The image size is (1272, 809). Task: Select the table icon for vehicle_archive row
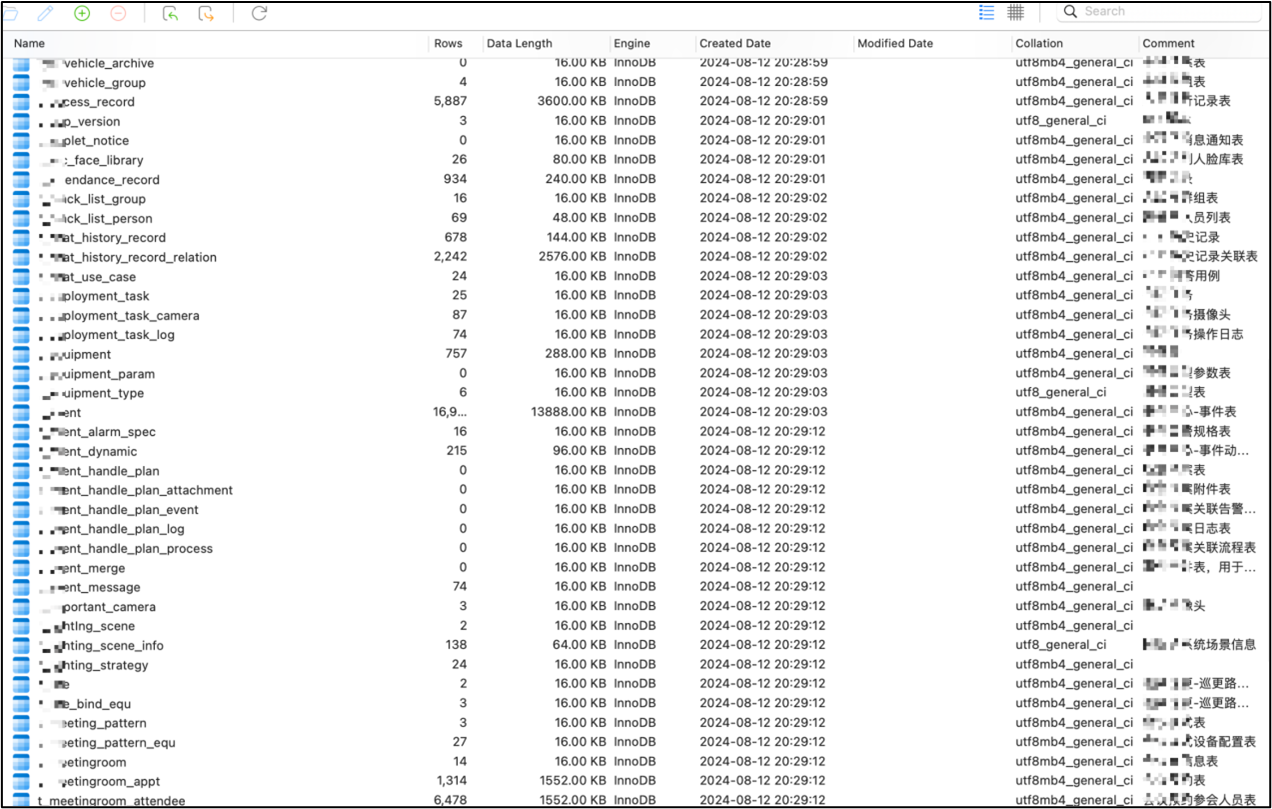point(21,64)
